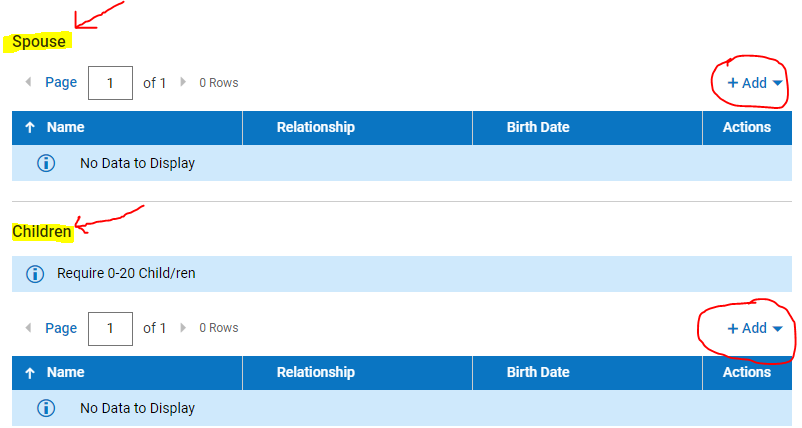
Task: Click info icon in Children No Data row
Action: [x=46, y=408]
